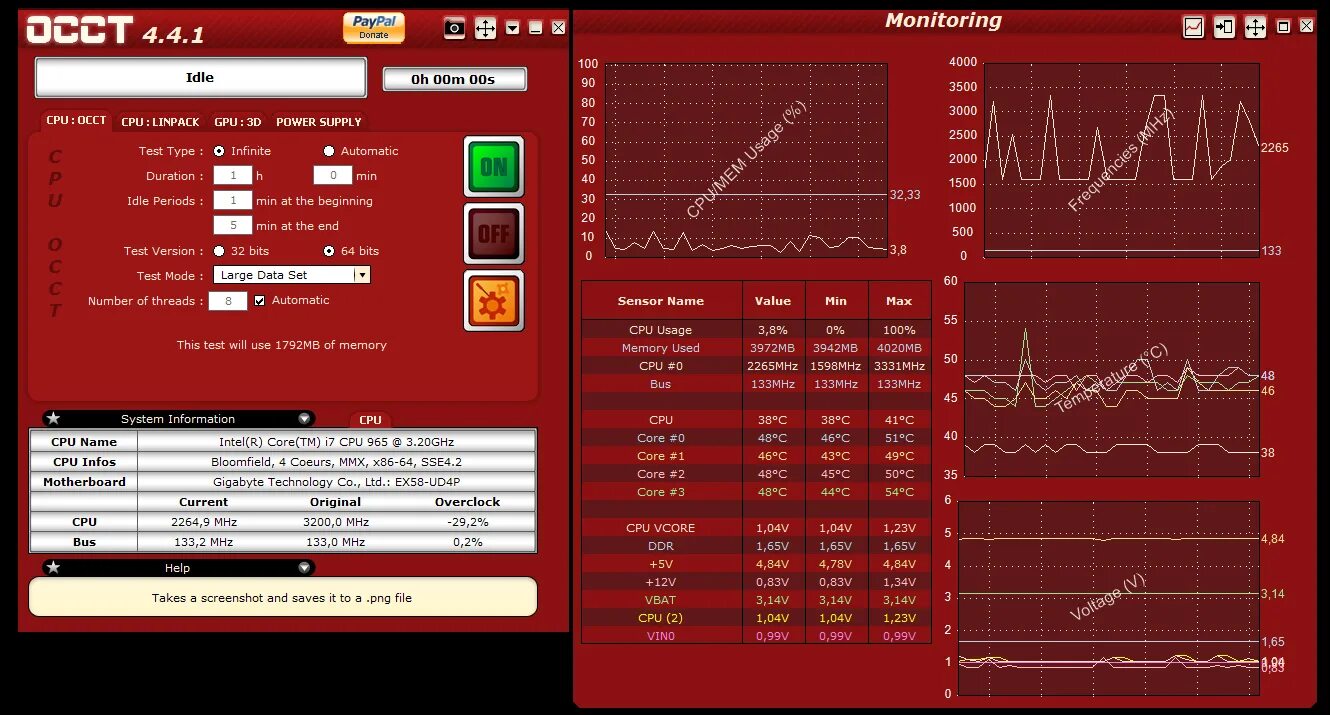
Task: Open the Test Mode dropdown
Action: click(292, 274)
